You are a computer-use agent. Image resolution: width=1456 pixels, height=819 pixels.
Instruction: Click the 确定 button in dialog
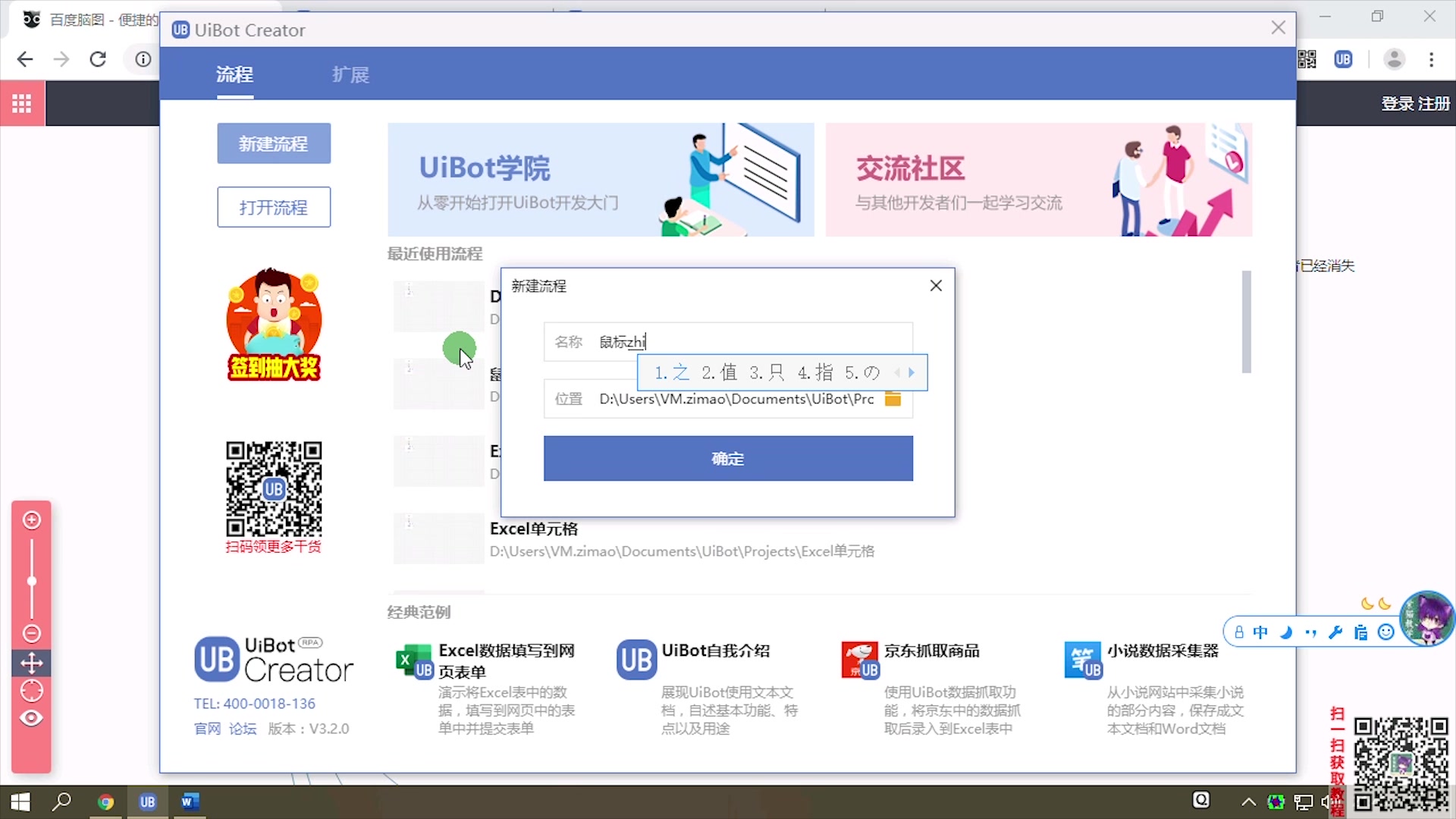[727, 458]
